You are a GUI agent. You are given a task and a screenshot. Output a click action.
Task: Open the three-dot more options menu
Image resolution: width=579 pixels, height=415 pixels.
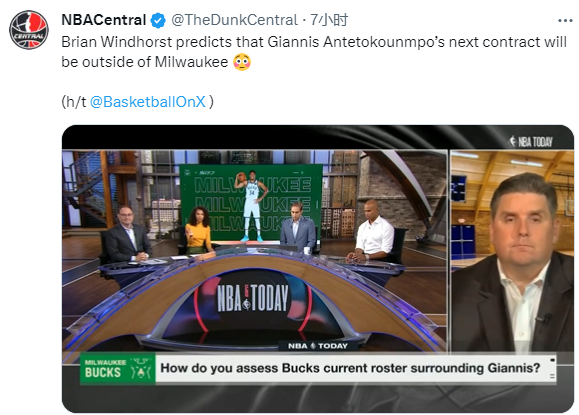565,21
